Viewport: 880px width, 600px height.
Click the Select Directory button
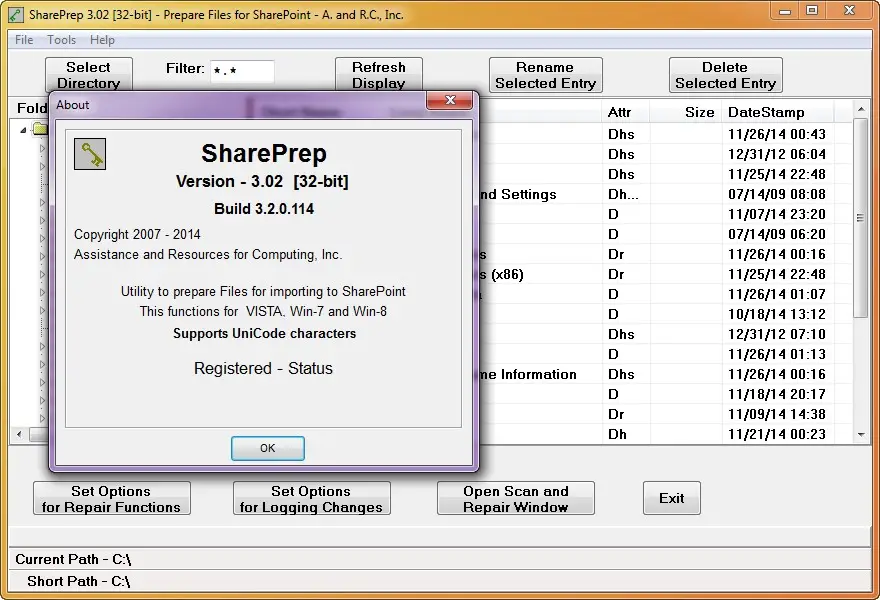pos(89,75)
